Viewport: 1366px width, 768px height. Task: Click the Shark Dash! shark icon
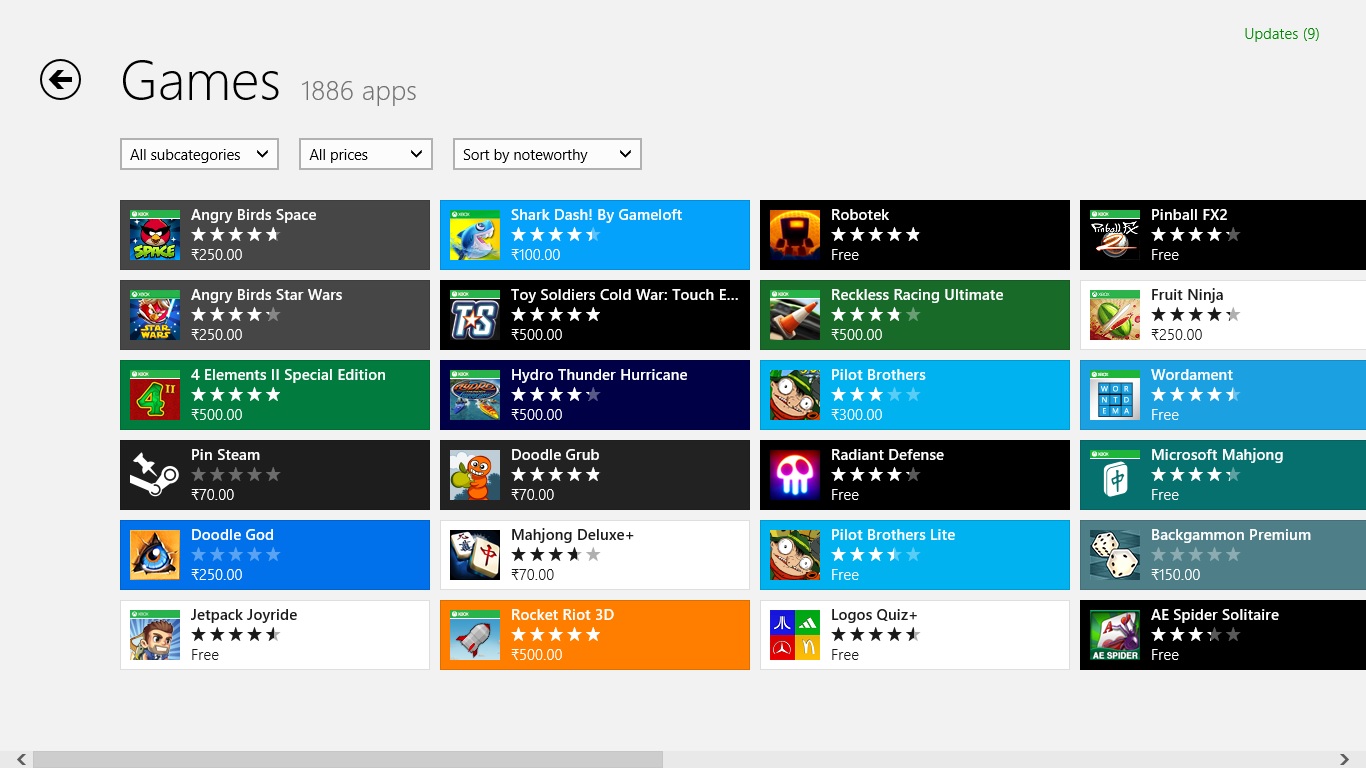click(x=475, y=235)
